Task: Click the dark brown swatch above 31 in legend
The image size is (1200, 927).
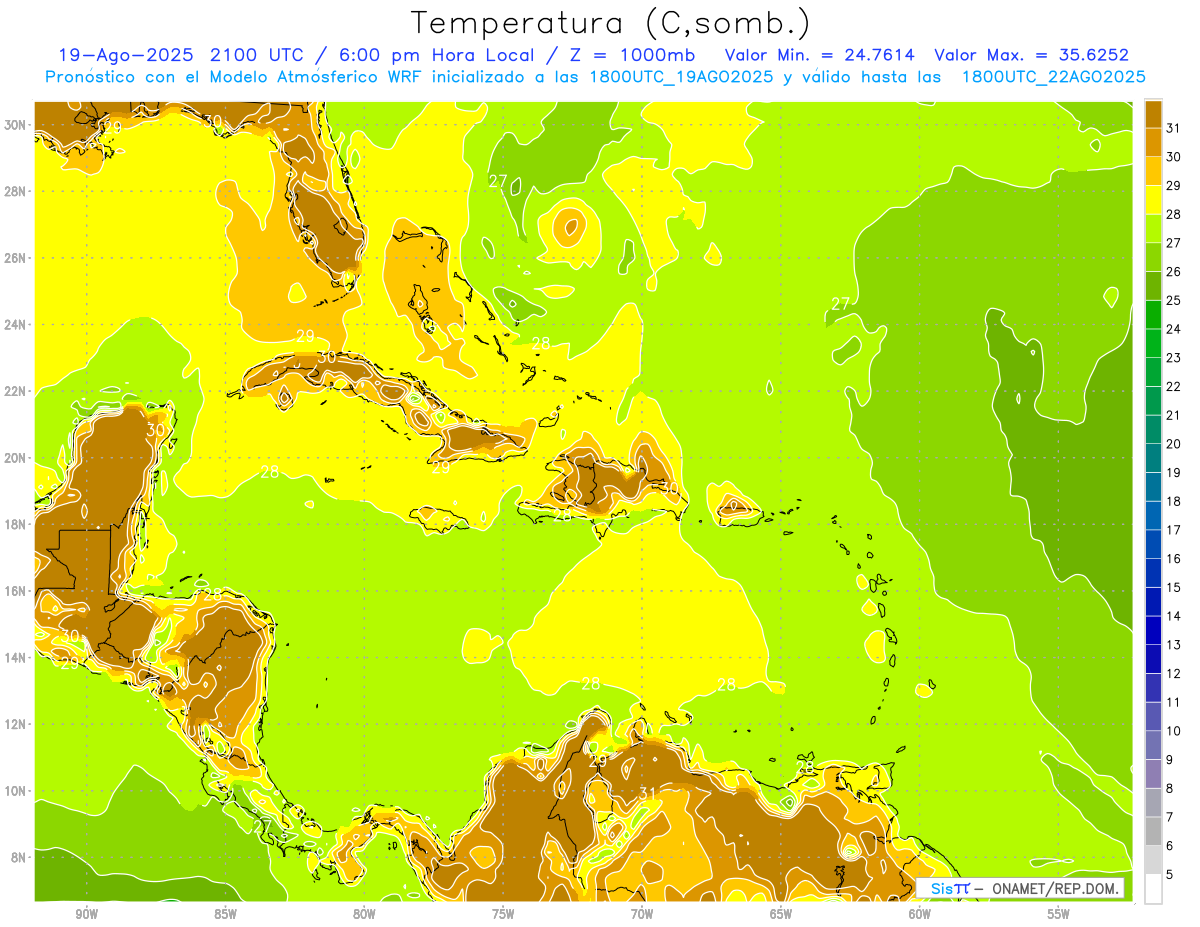Action: click(x=1153, y=114)
